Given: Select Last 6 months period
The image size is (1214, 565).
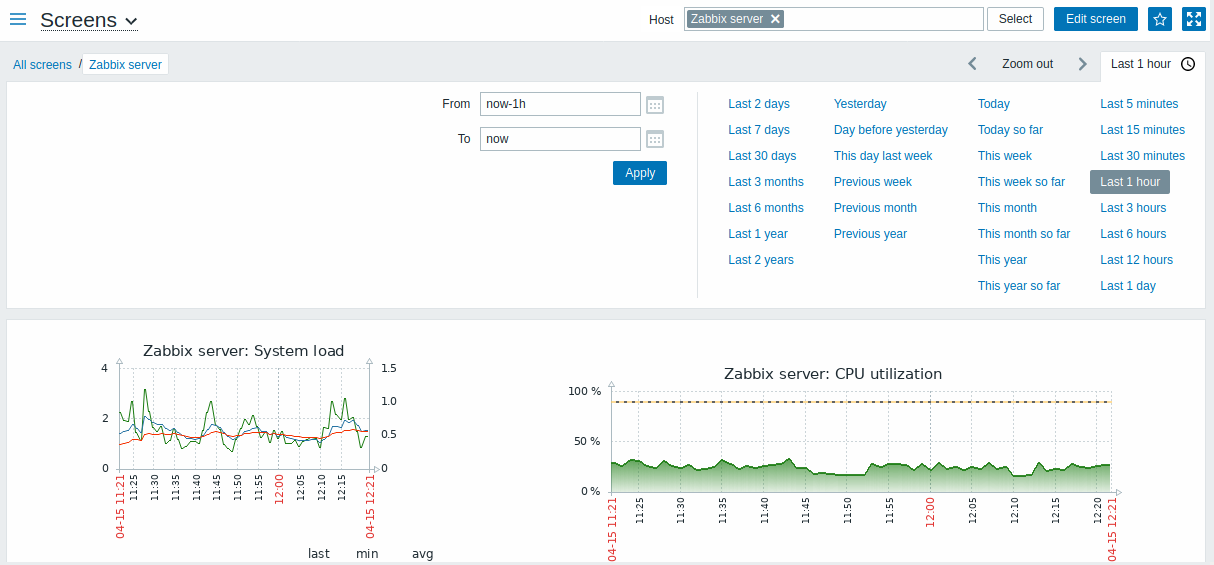Looking at the screenshot, I should pyautogui.click(x=766, y=208).
